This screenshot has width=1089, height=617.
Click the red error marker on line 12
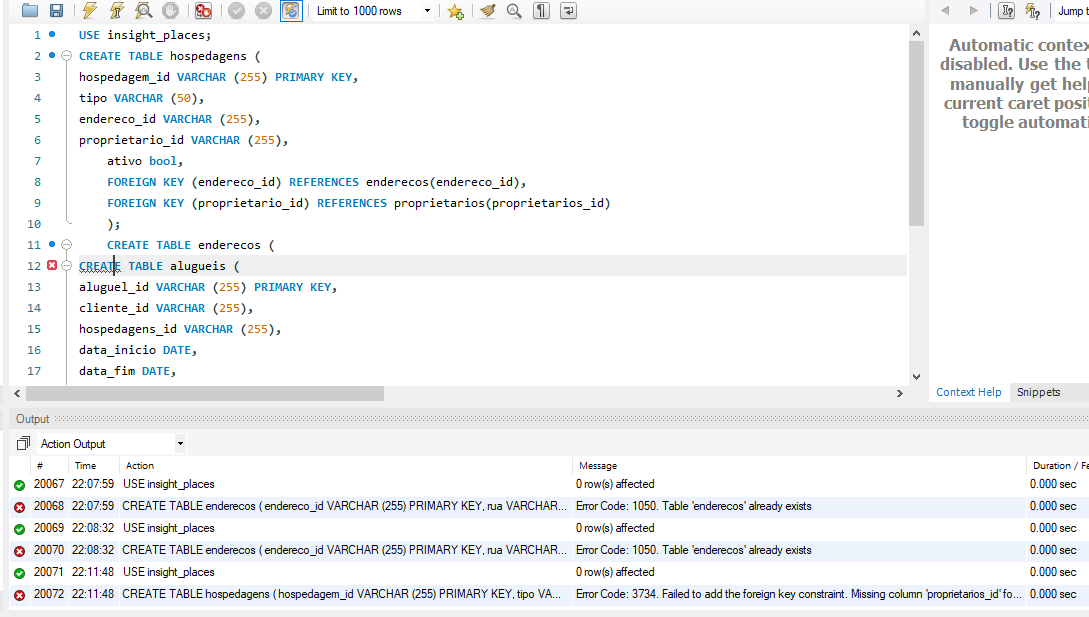pyautogui.click(x=52, y=265)
